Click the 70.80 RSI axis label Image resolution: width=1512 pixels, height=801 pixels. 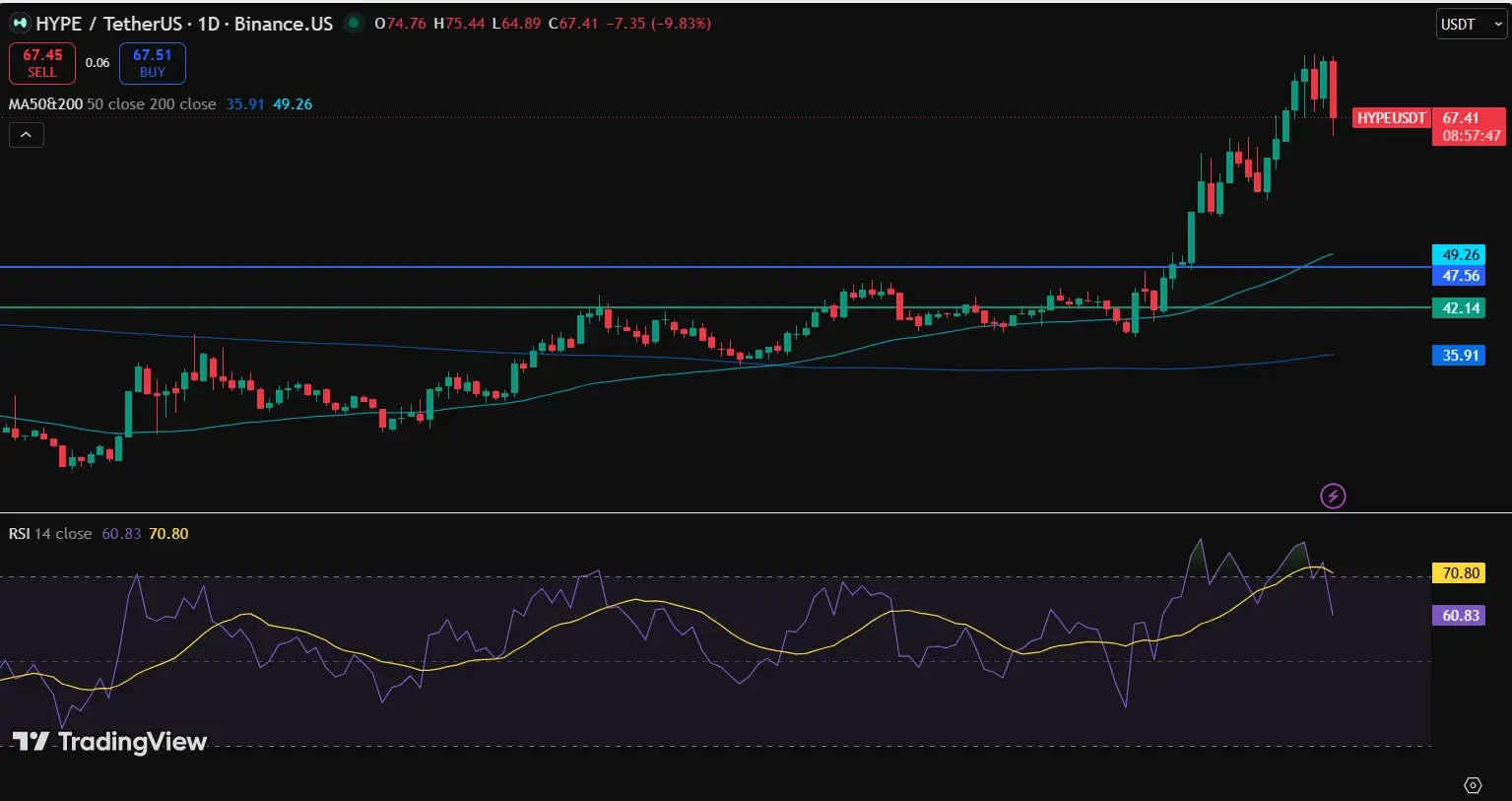pos(1461,572)
